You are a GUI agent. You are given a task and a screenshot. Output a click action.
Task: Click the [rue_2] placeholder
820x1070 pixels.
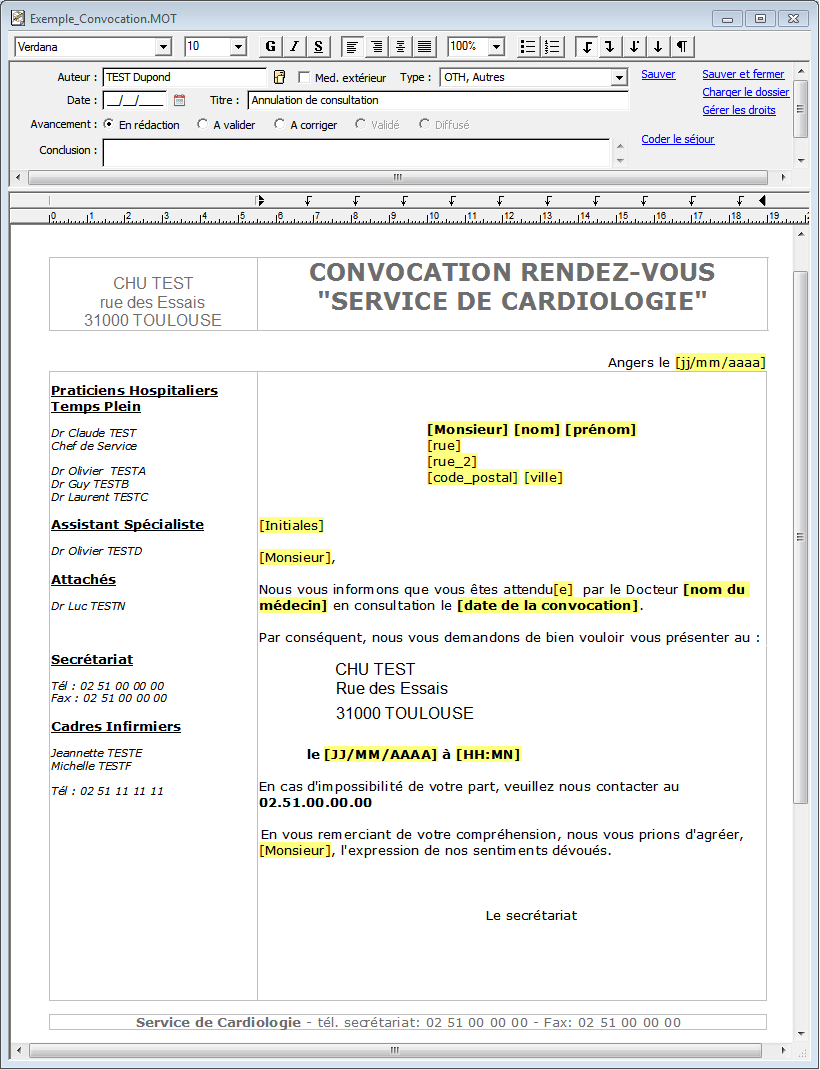coord(452,461)
